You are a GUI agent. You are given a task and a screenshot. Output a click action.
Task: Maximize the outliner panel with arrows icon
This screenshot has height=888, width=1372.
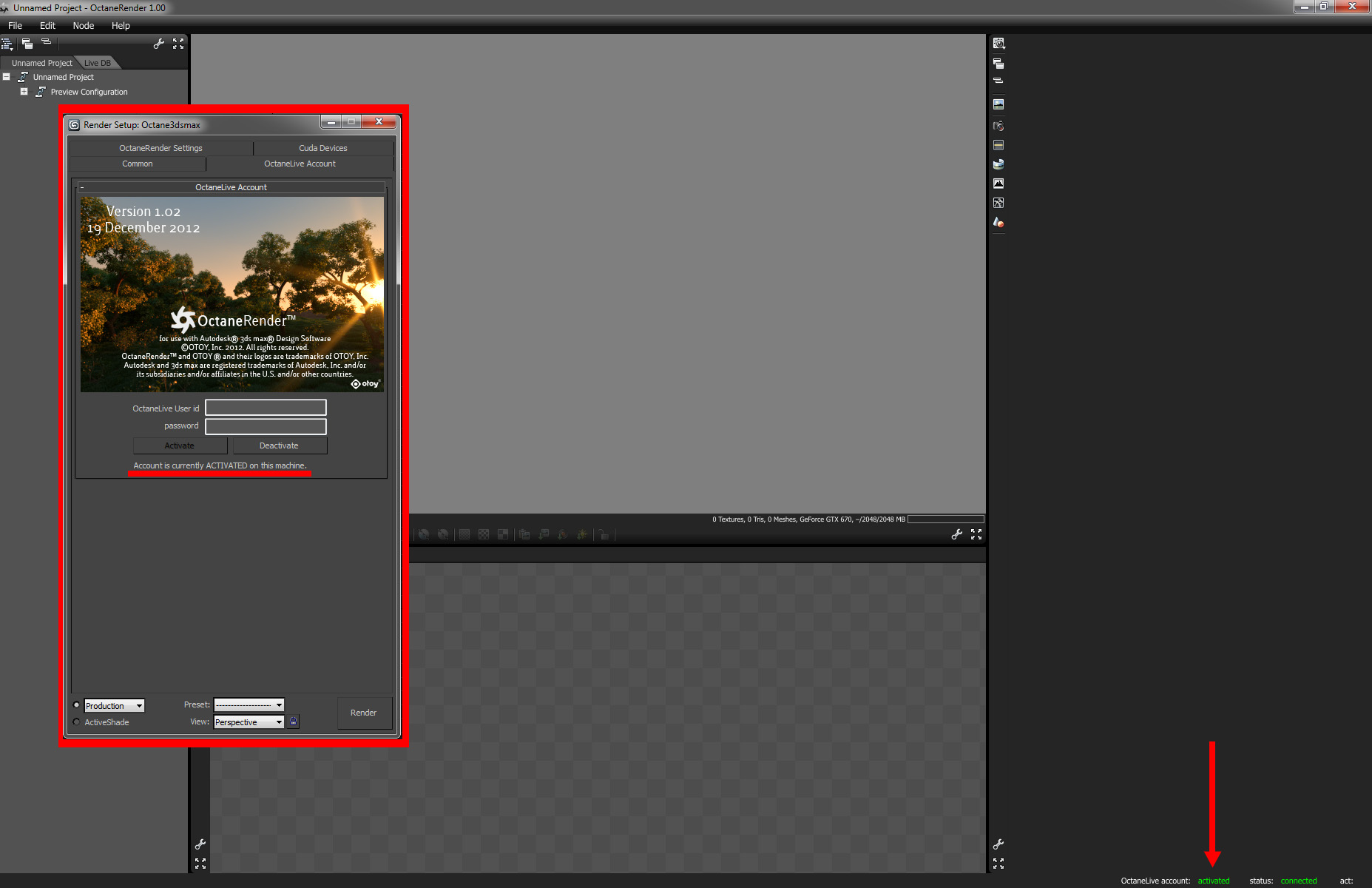(178, 44)
